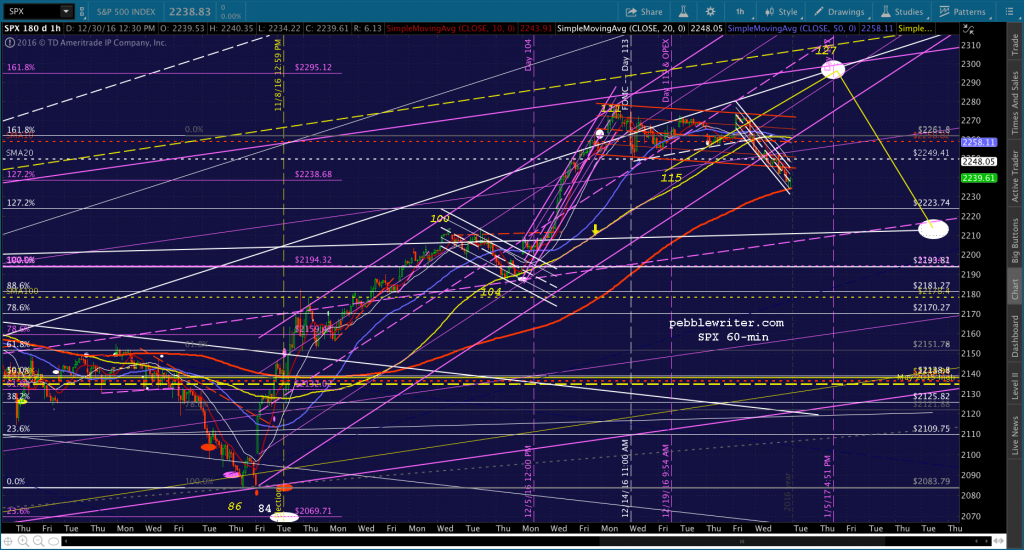Click the info icon beside TD Ameritrade copyright
The width and height of the screenshot is (1024, 550).
click(x=9, y=42)
